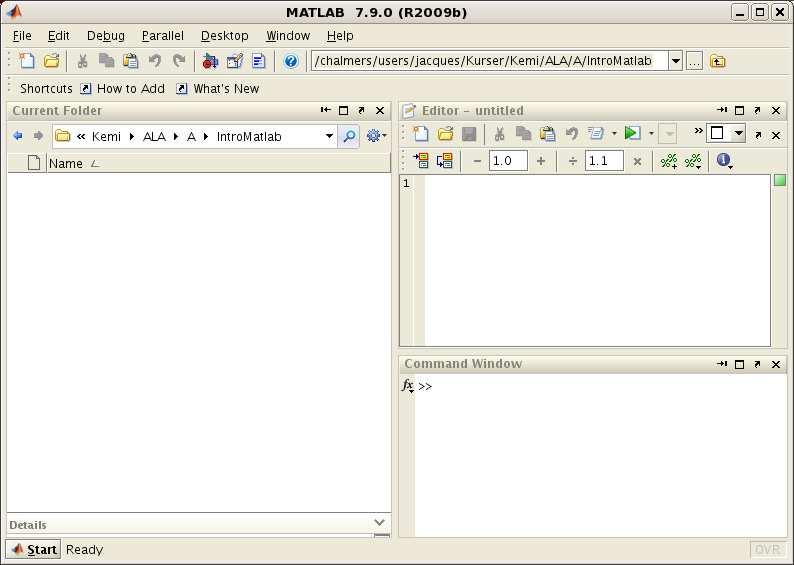Paste icon in Editor toolbar
The height and width of the screenshot is (565, 794).
547,134
